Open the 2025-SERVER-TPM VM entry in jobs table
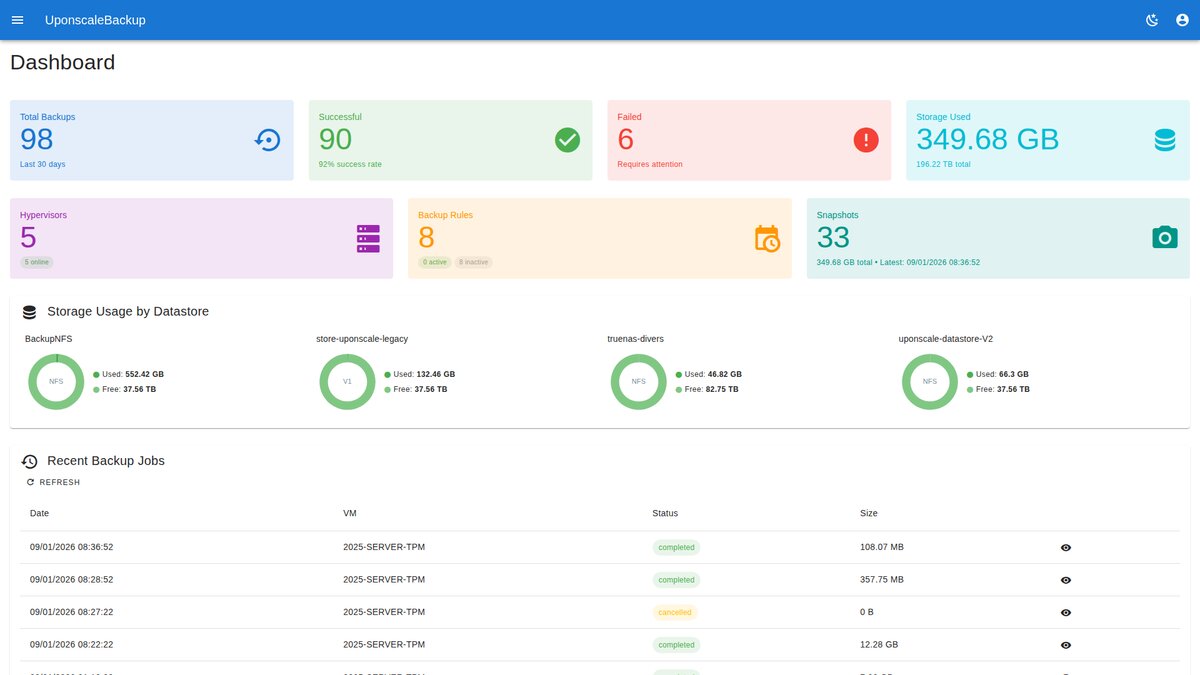Screen dimensions: 1200x675 383,547
